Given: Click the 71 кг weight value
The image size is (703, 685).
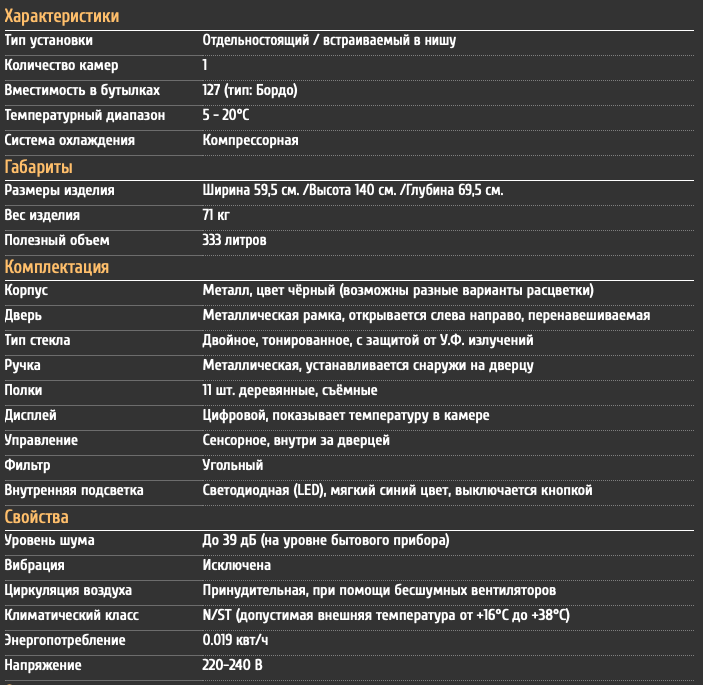Looking at the screenshot, I should tap(216, 215).
